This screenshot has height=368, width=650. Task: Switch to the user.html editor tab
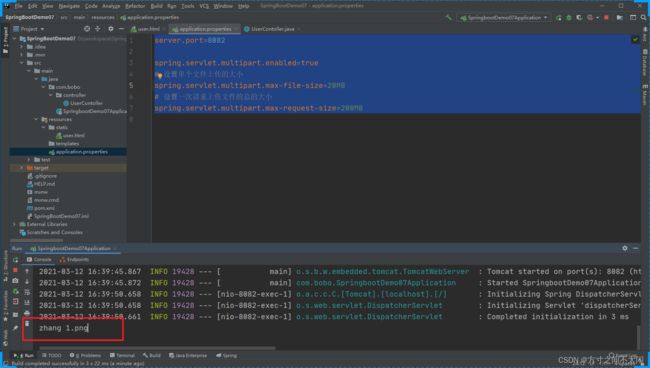tap(146, 29)
